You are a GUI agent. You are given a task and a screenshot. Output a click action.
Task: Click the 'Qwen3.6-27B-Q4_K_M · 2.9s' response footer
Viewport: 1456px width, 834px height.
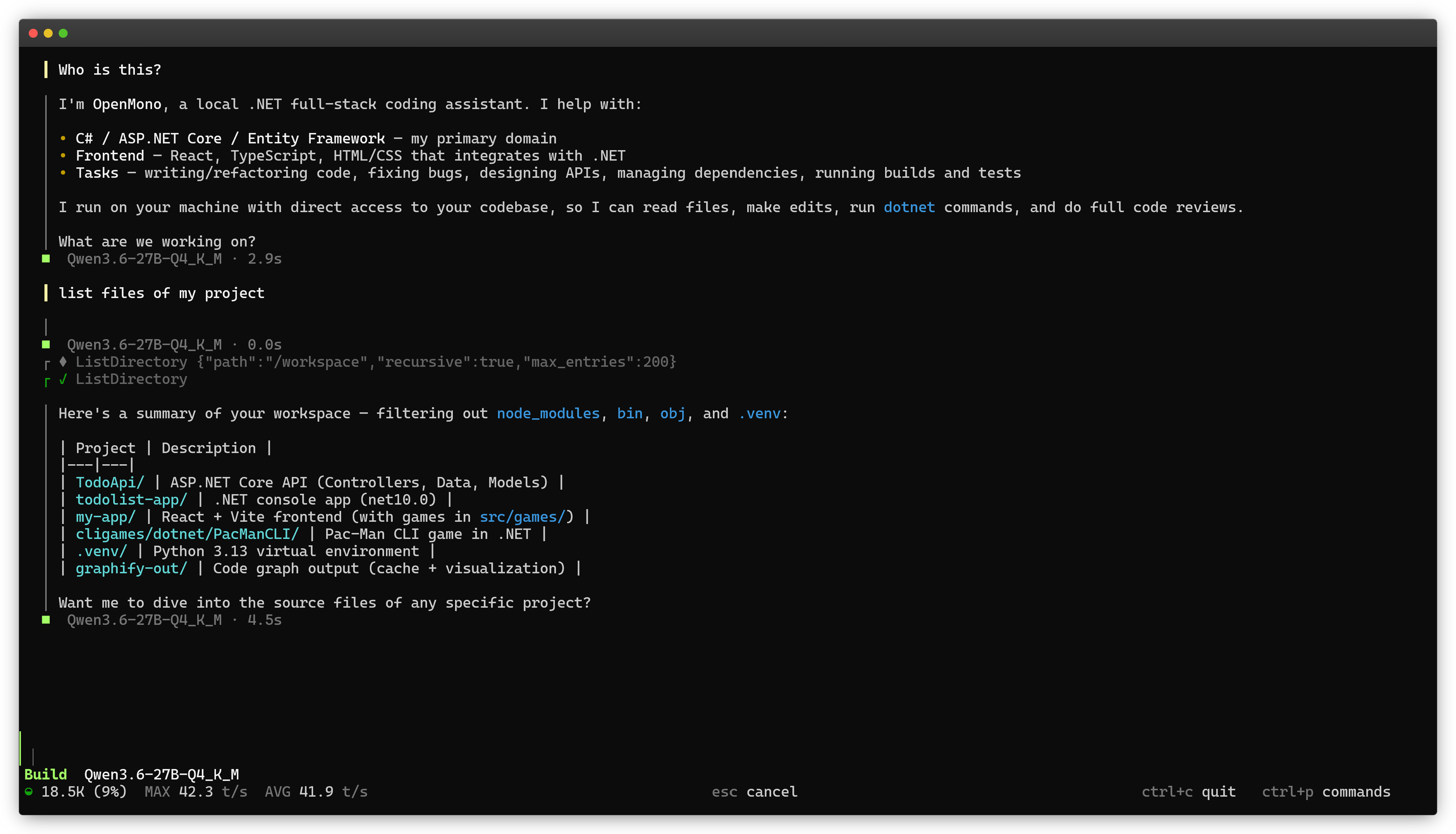pyautogui.click(x=174, y=259)
